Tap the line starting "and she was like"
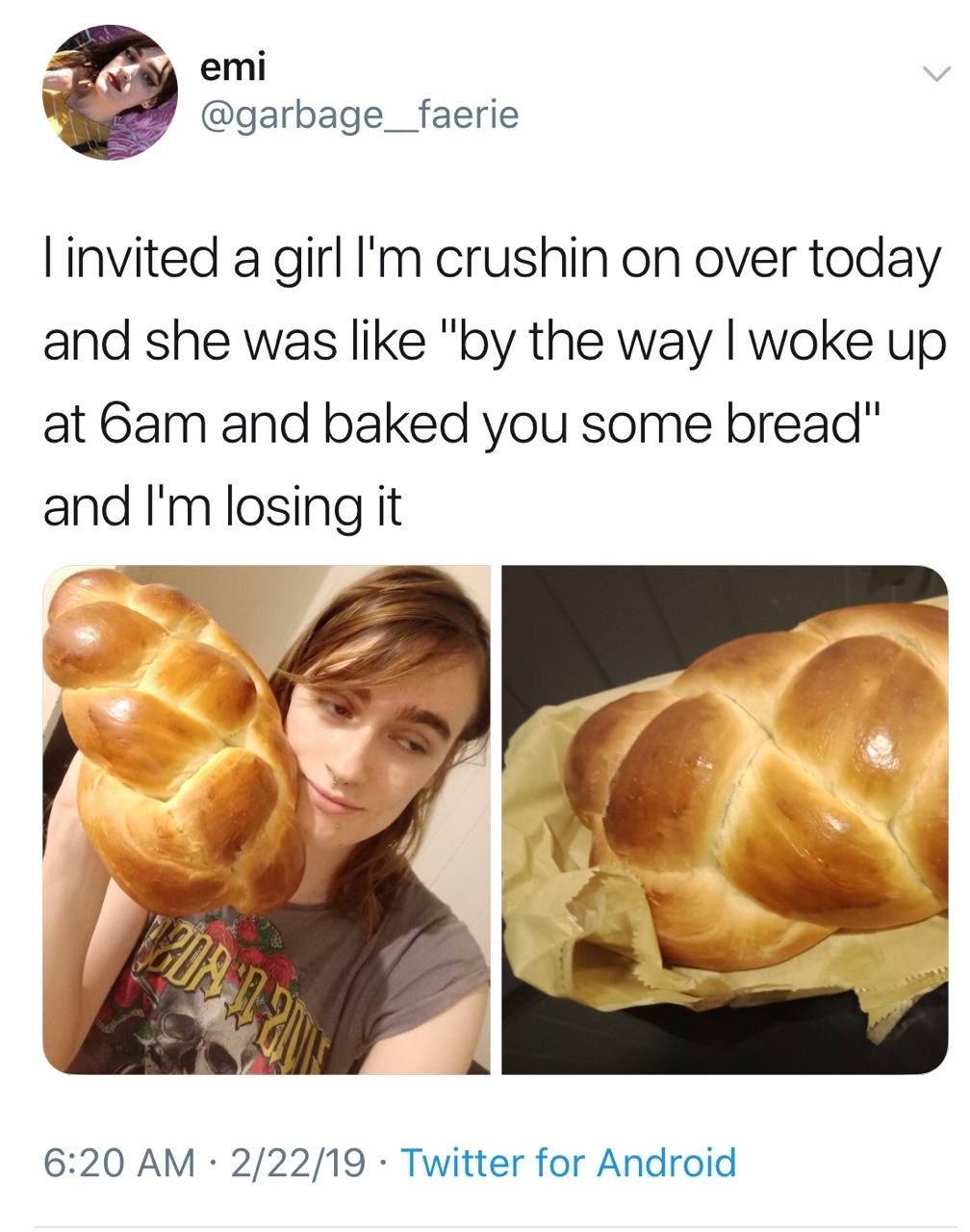The height and width of the screenshot is (1232, 970). [x=495, y=342]
